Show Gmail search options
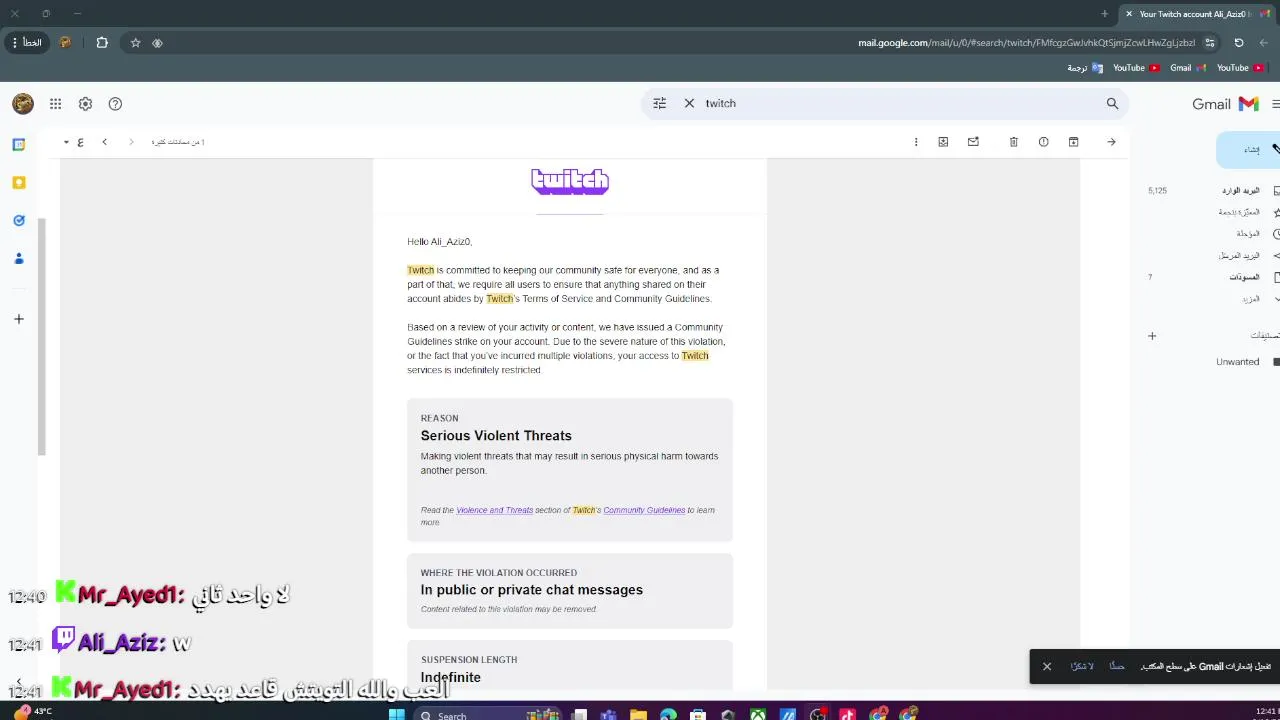This screenshot has height=720, width=1280. tap(659, 103)
